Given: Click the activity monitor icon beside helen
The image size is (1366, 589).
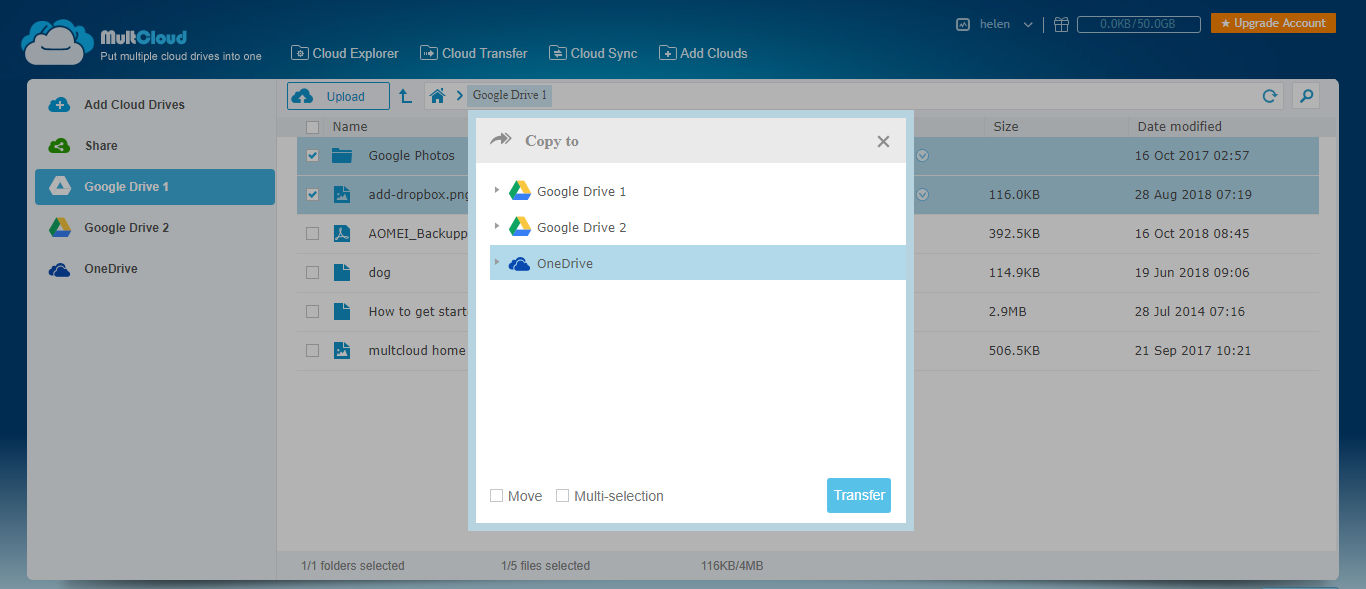Looking at the screenshot, I should click(963, 24).
